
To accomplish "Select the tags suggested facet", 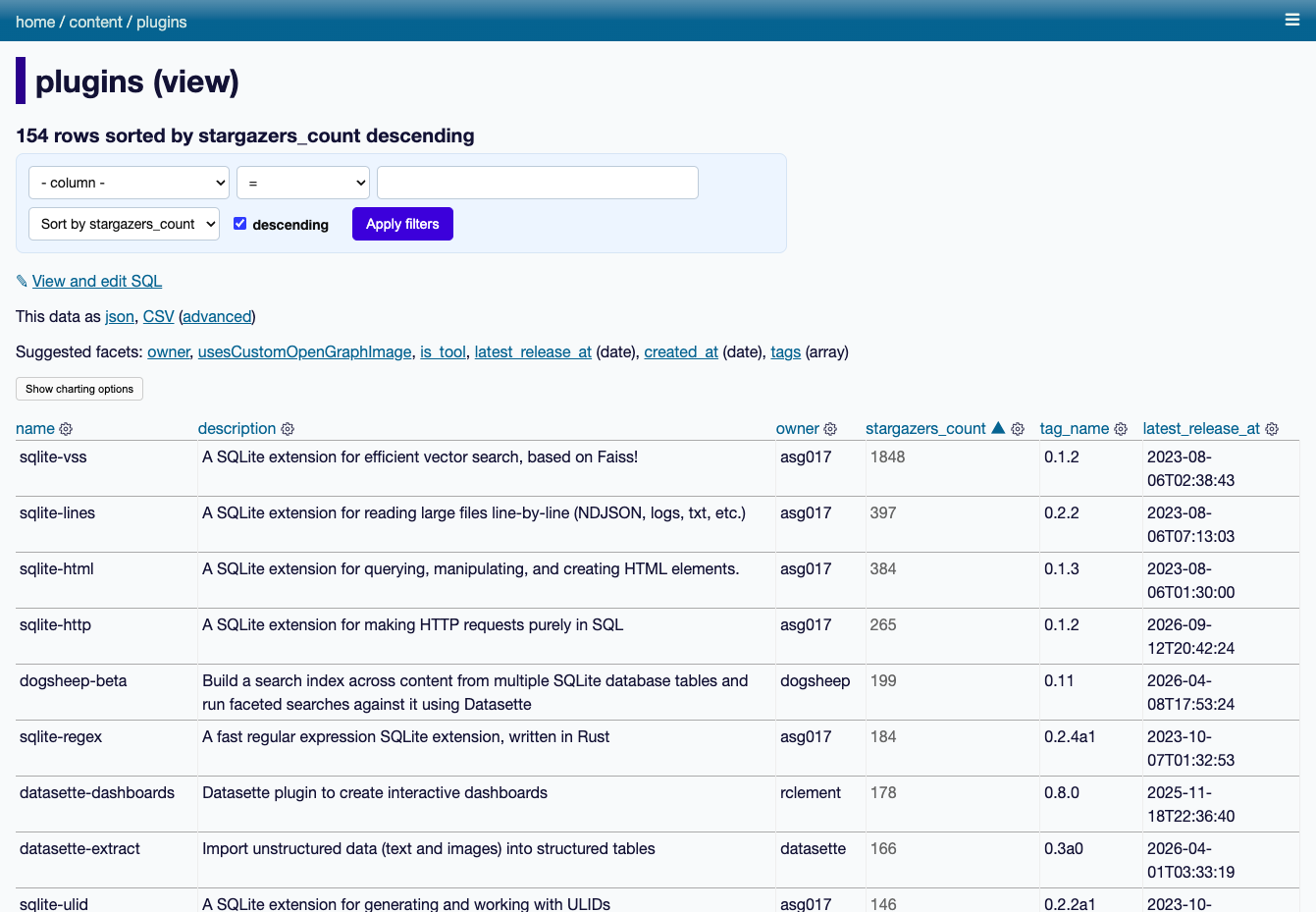I will tap(785, 351).
